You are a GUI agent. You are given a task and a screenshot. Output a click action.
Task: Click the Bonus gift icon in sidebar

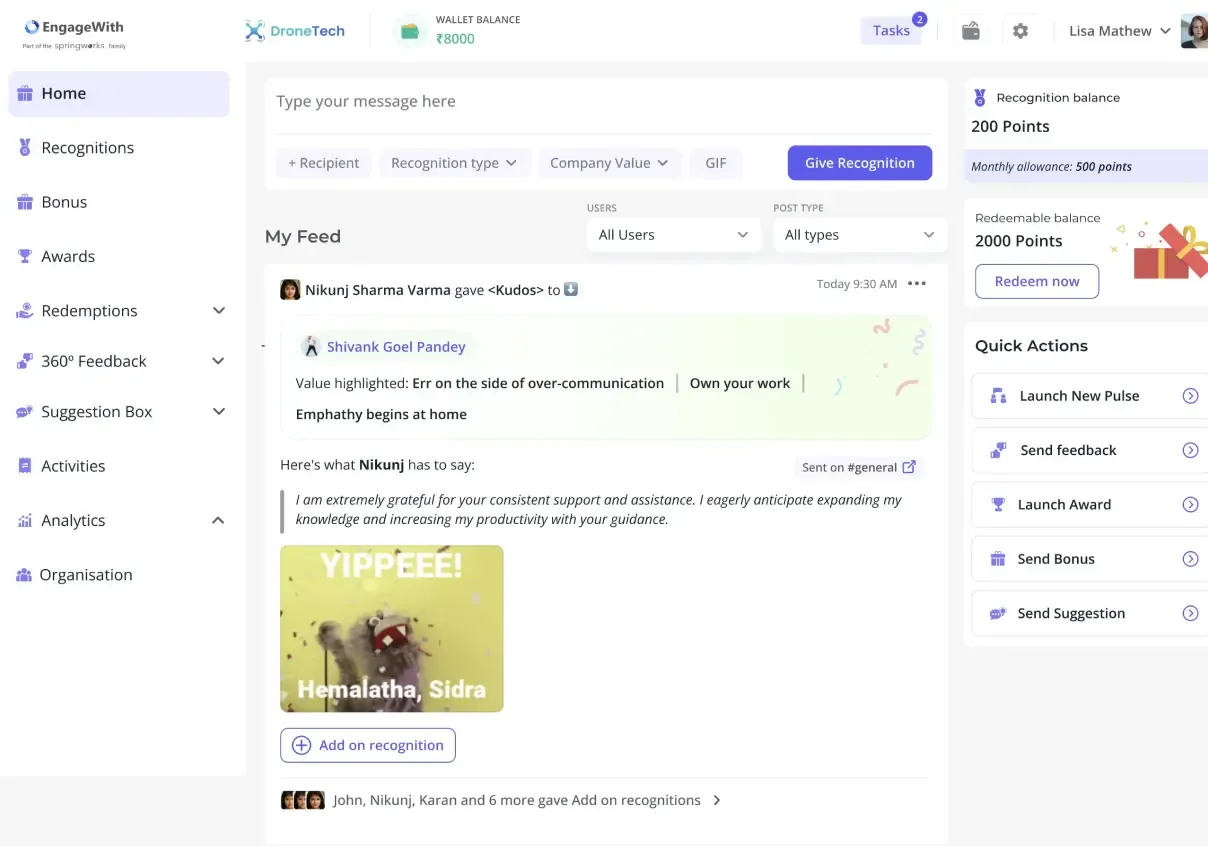(x=25, y=202)
